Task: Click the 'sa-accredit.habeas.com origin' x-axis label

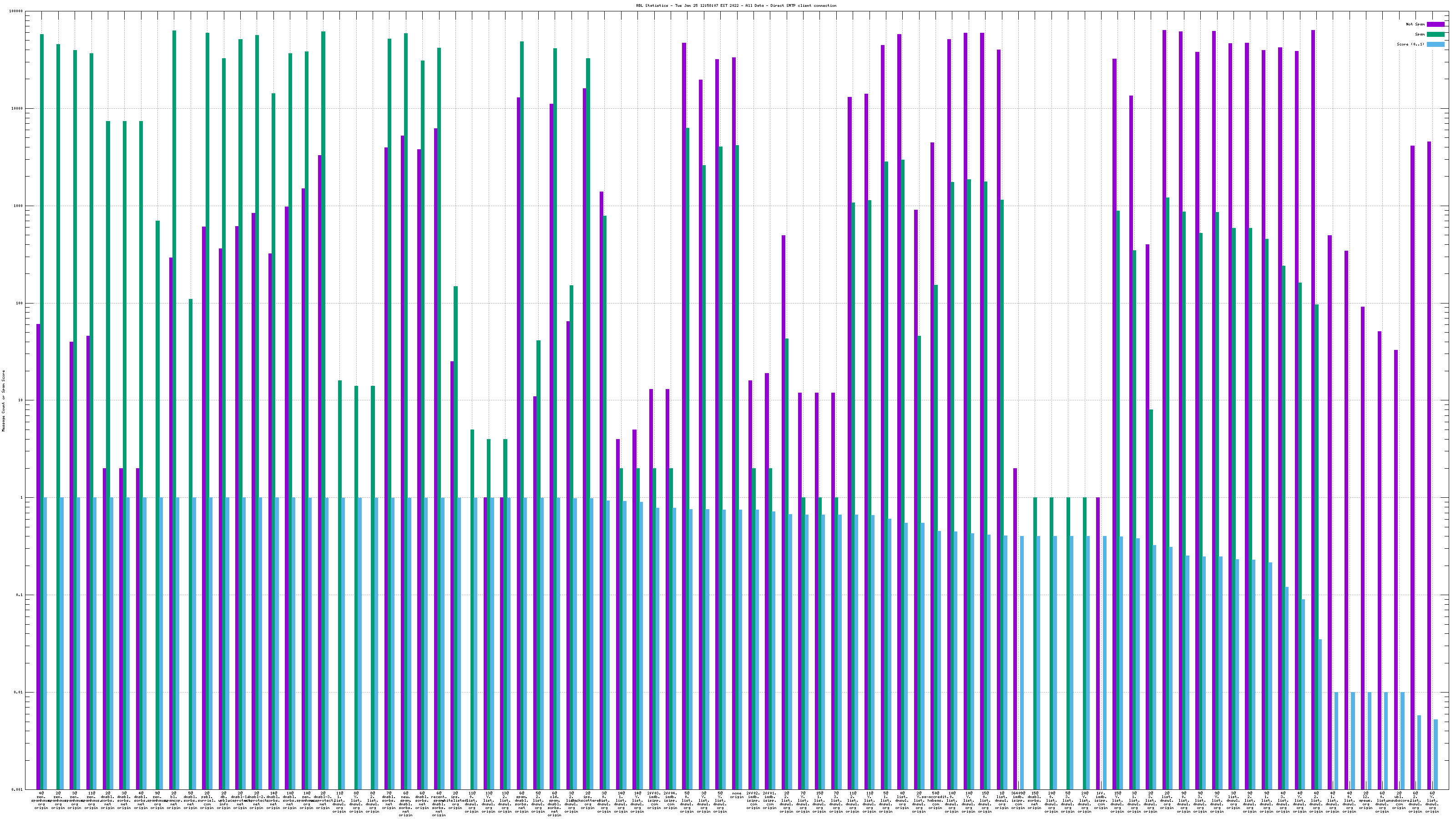Action: (935, 800)
